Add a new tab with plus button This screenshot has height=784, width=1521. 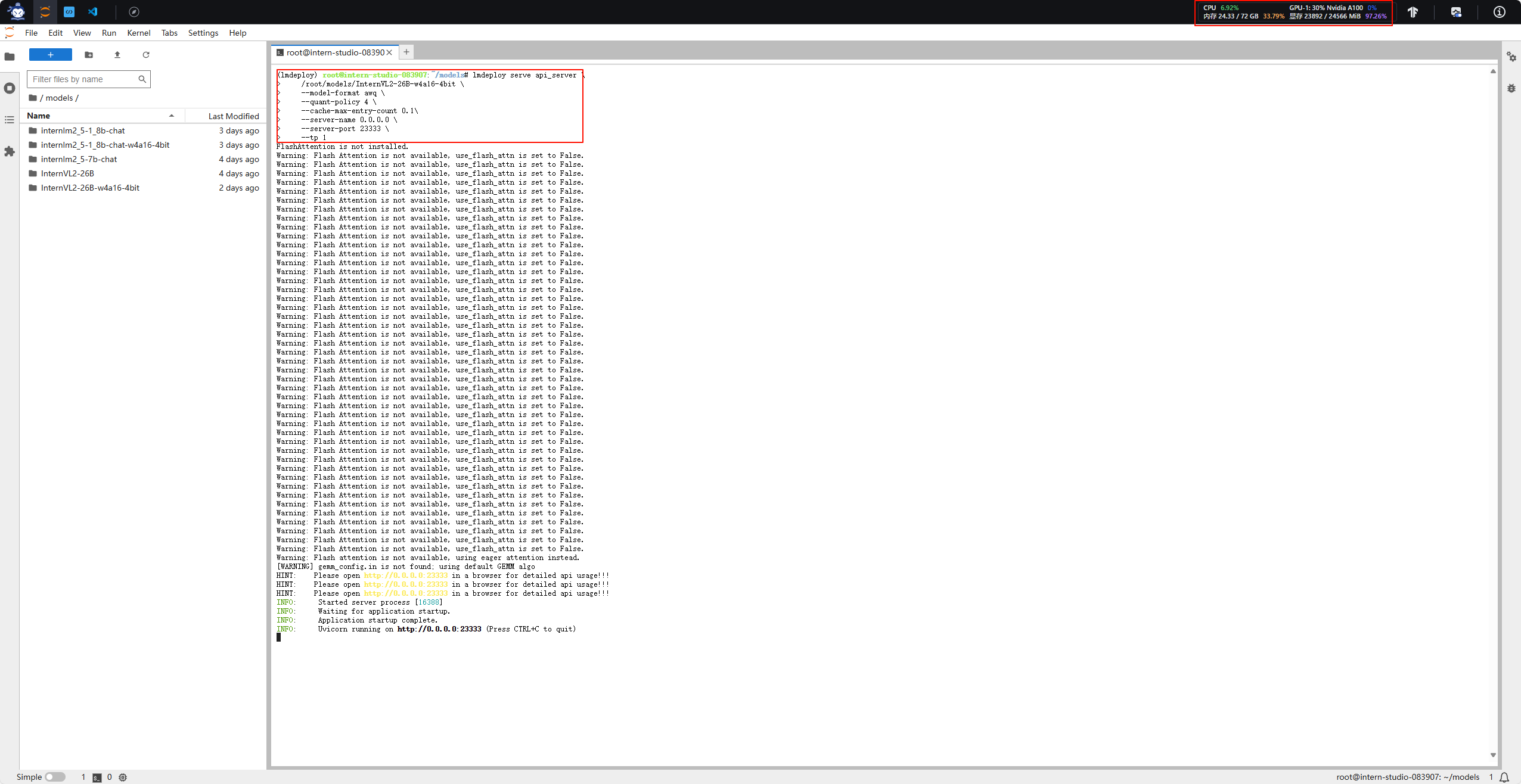(406, 52)
